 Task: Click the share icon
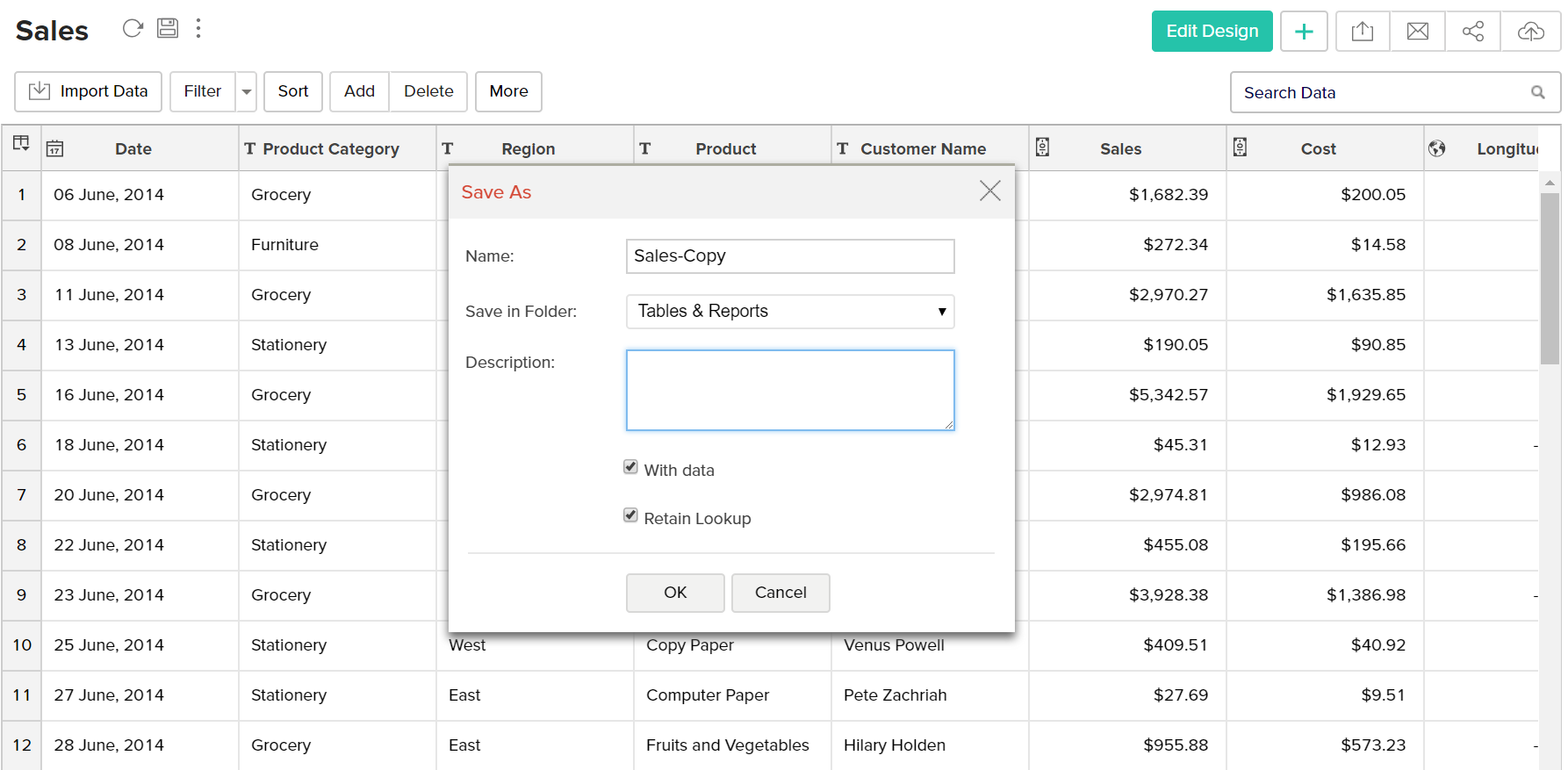pos(1473,32)
